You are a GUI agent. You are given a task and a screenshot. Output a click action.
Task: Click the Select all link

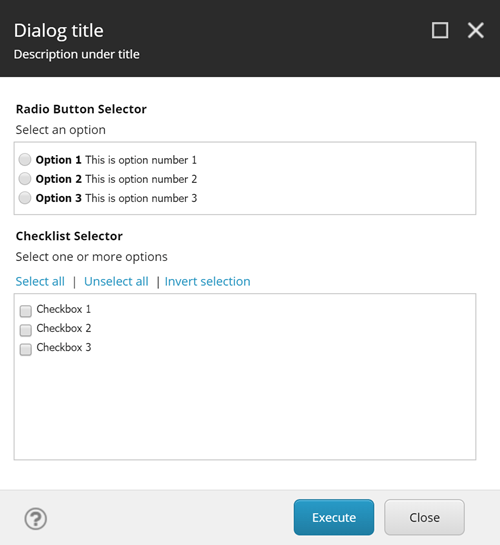[x=40, y=281]
